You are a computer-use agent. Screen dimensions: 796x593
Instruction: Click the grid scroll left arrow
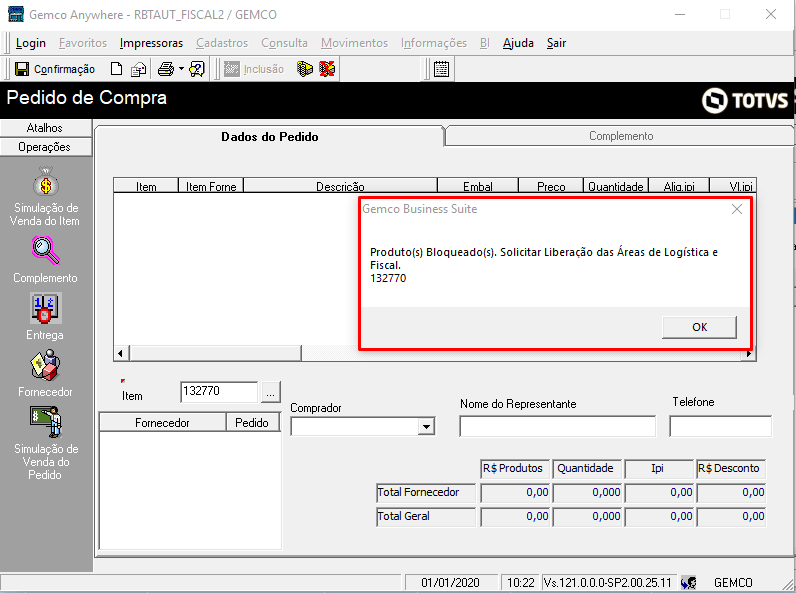[x=120, y=353]
